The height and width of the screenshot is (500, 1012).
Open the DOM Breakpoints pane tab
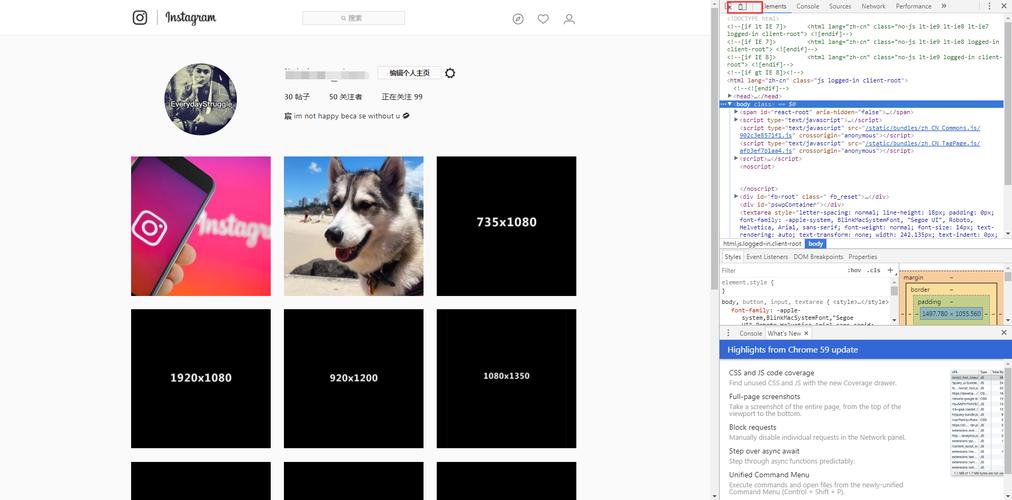click(818, 257)
